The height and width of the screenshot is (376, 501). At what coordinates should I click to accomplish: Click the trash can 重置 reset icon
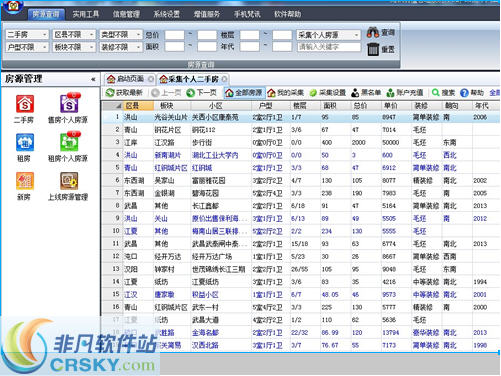373,49
